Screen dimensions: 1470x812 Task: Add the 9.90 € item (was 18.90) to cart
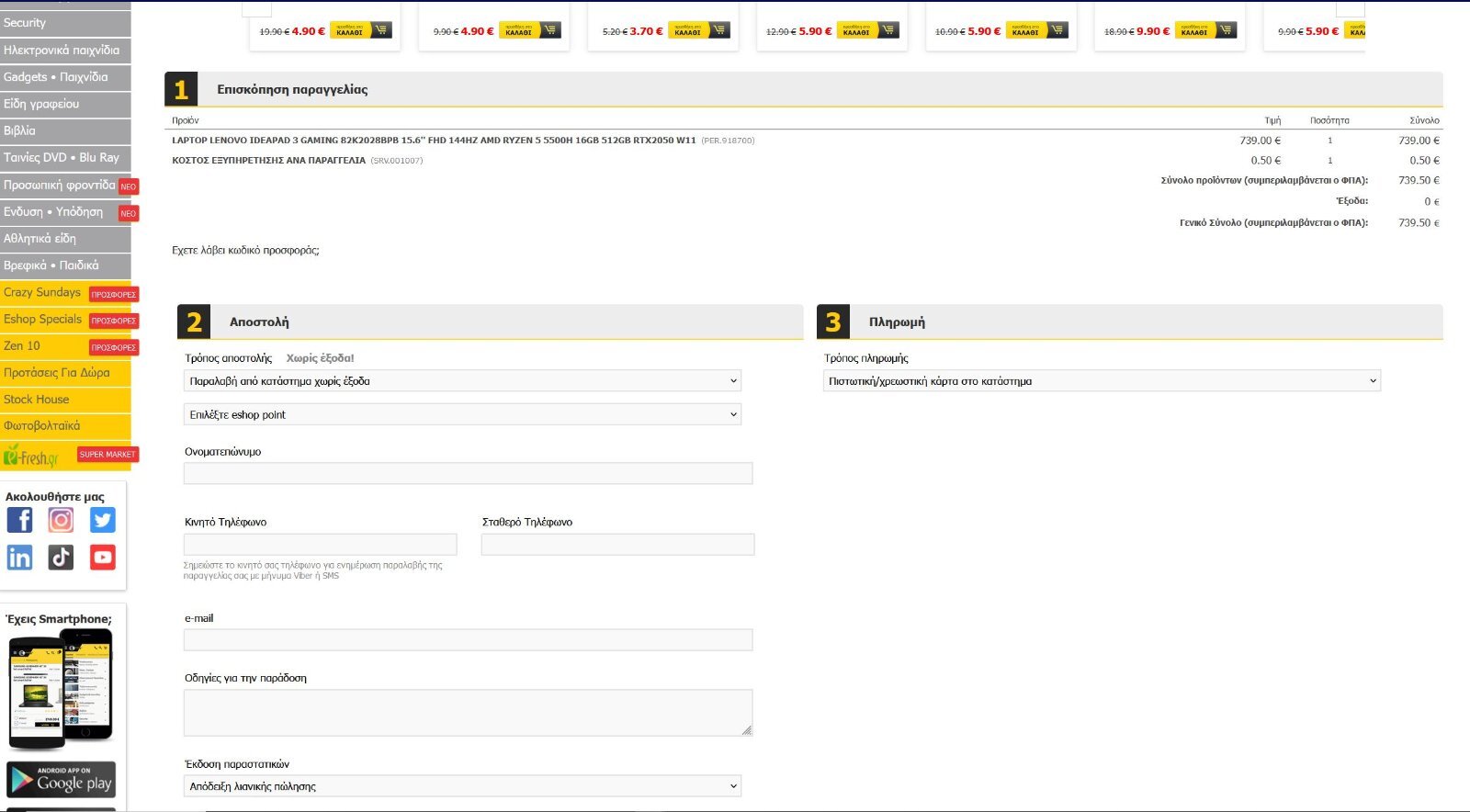click(1206, 30)
